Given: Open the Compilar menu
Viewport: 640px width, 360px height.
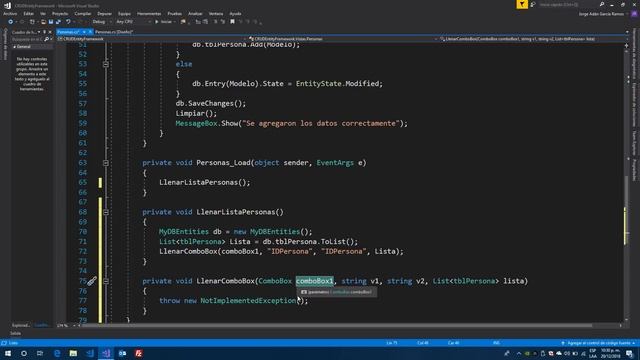Looking at the screenshot, I should [x=83, y=13].
